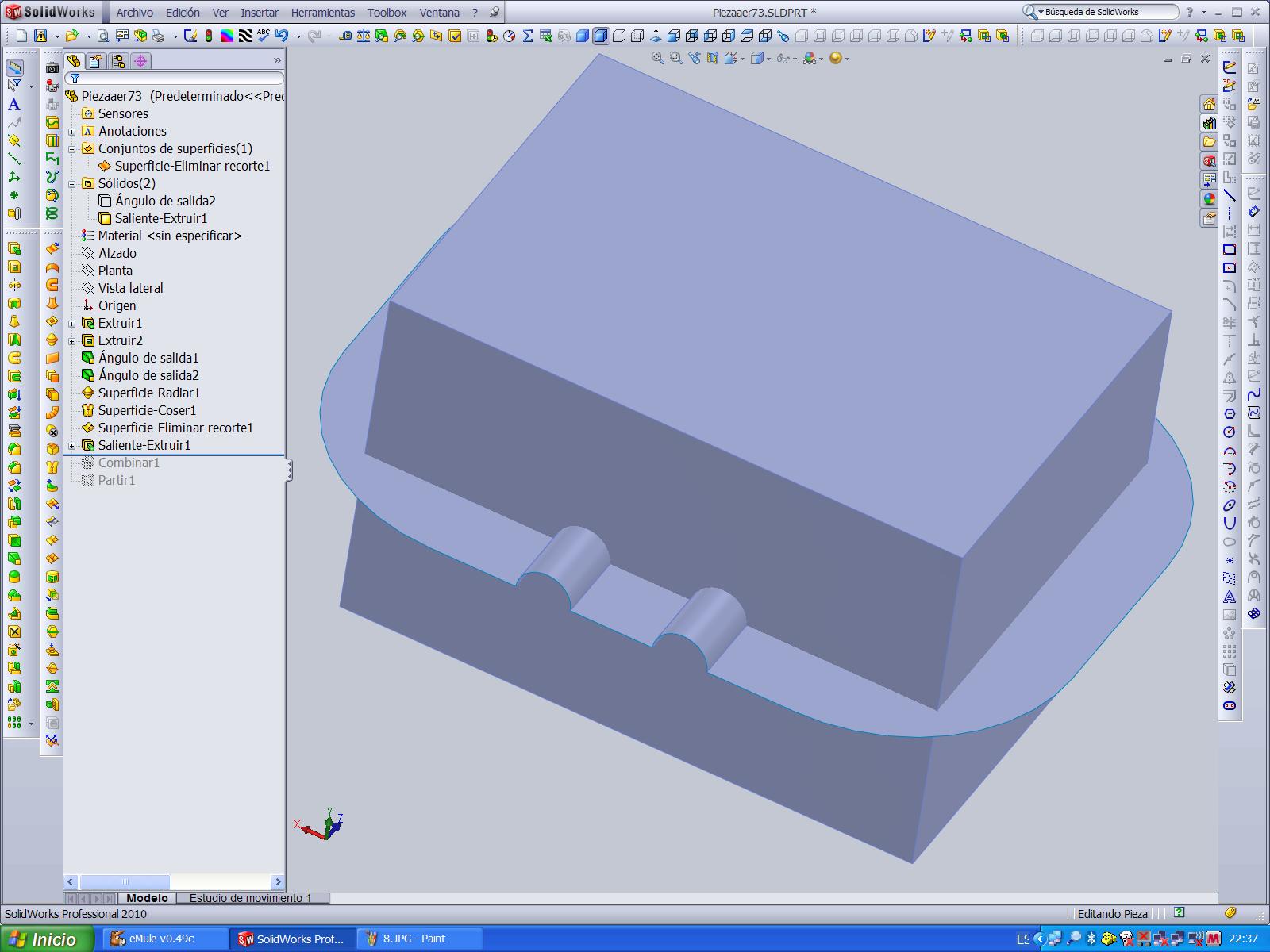Click the feature tree filter field
Viewport: 1270px width, 952px height.
[x=175, y=79]
